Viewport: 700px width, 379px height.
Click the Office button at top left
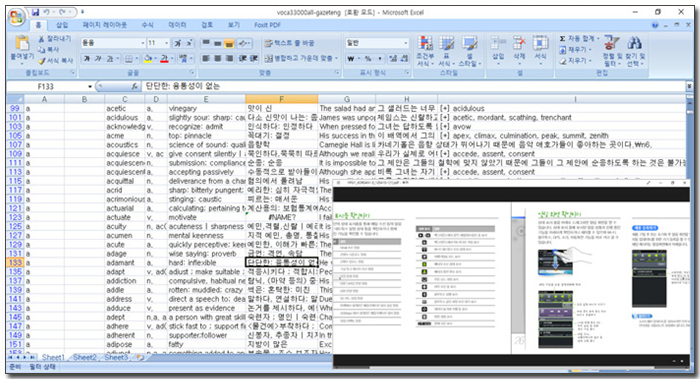pyautogui.click(x=17, y=17)
